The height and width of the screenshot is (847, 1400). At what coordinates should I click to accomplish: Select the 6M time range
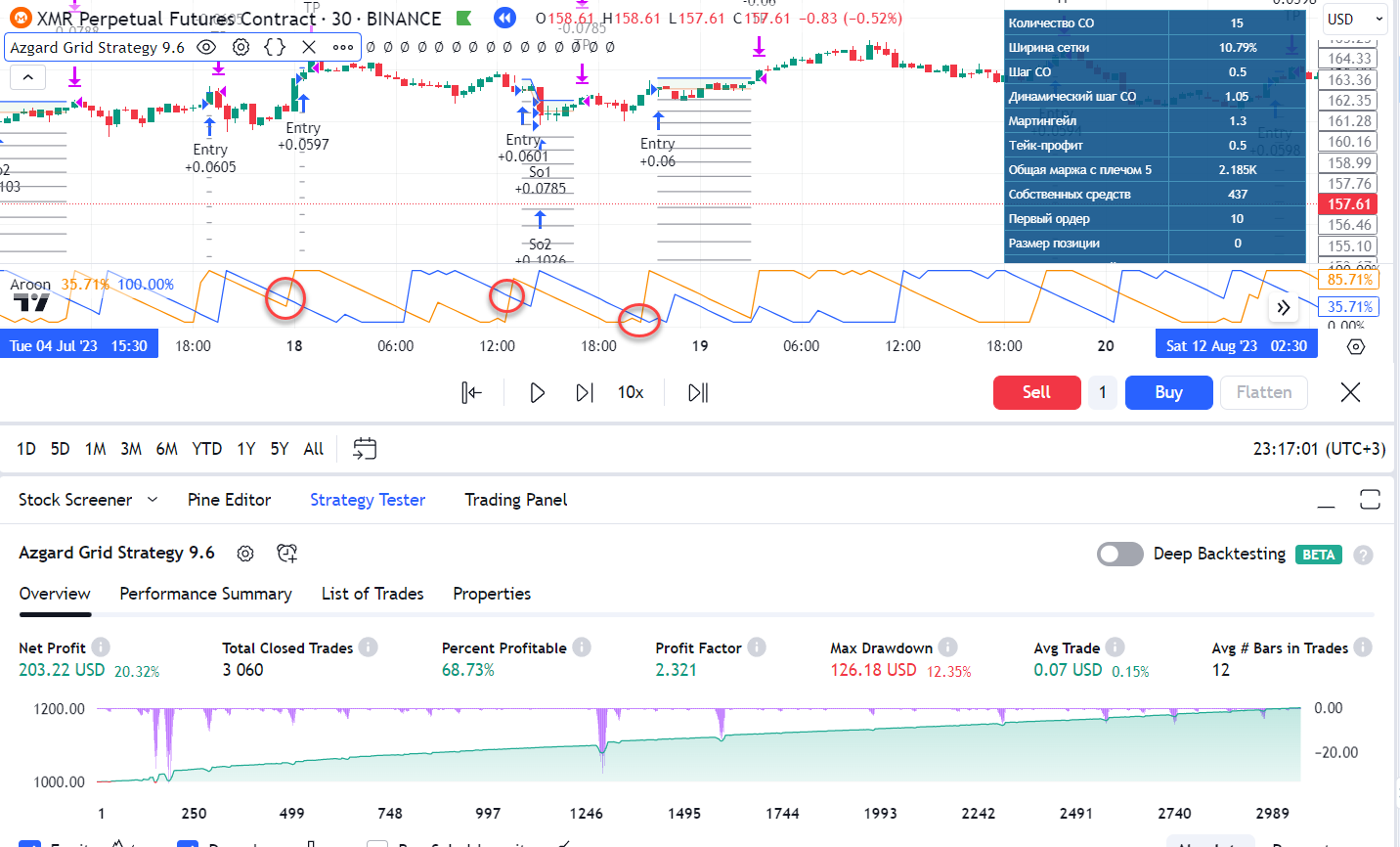pyautogui.click(x=167, y=449)
